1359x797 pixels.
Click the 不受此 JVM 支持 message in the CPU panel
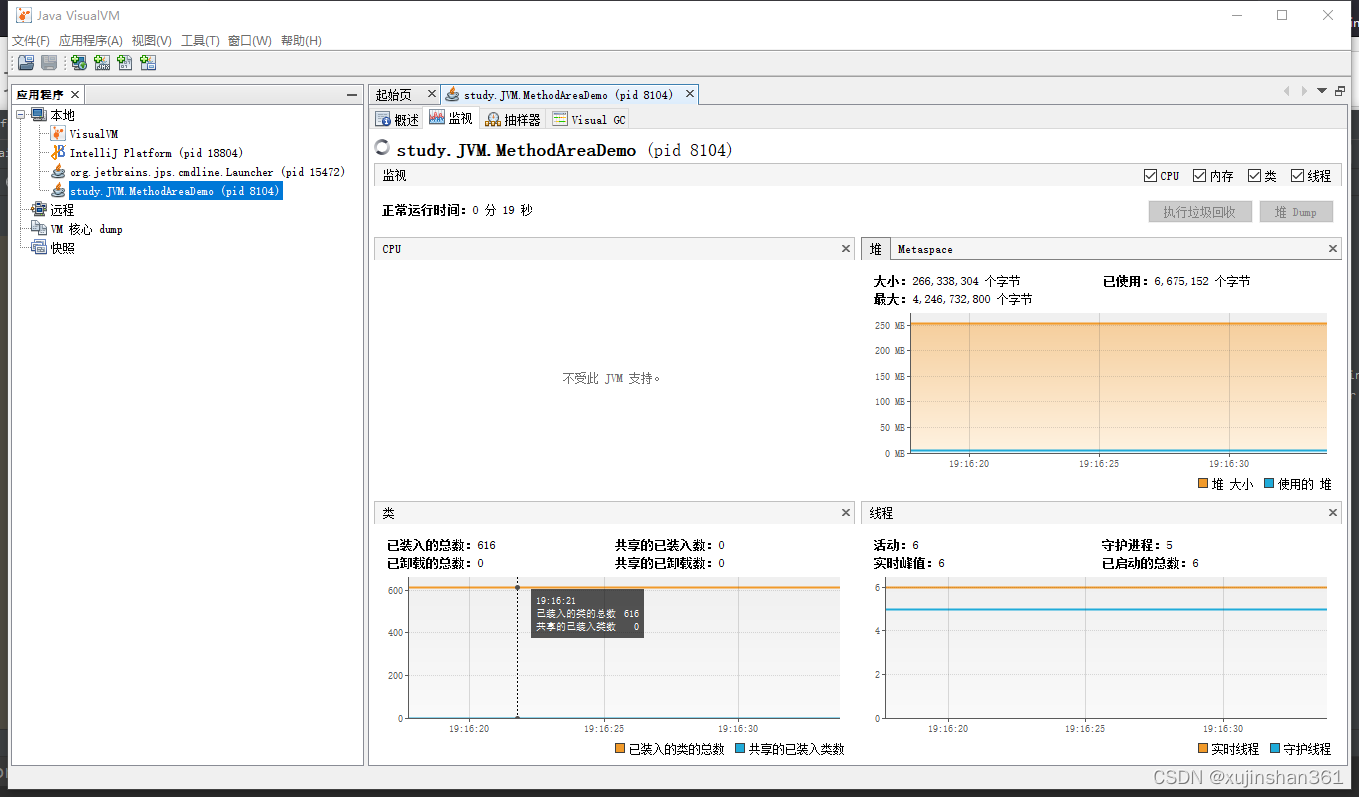point(611,378)
